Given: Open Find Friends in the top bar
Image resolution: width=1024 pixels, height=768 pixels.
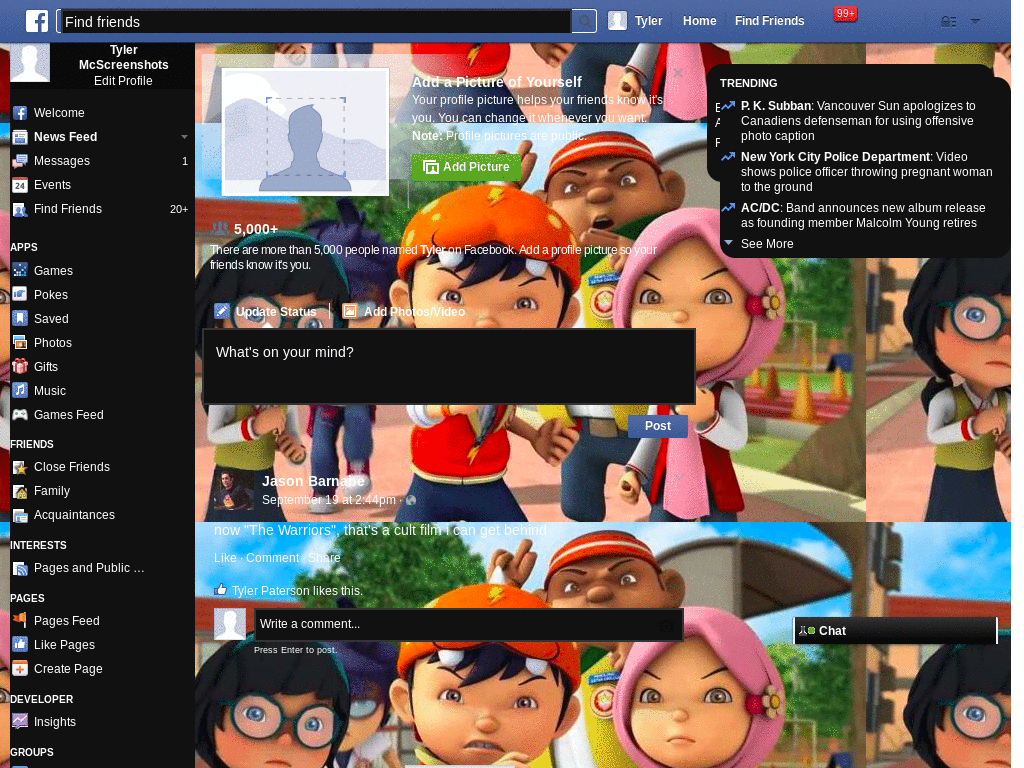Looking at the screenshot, I should 769,21.
